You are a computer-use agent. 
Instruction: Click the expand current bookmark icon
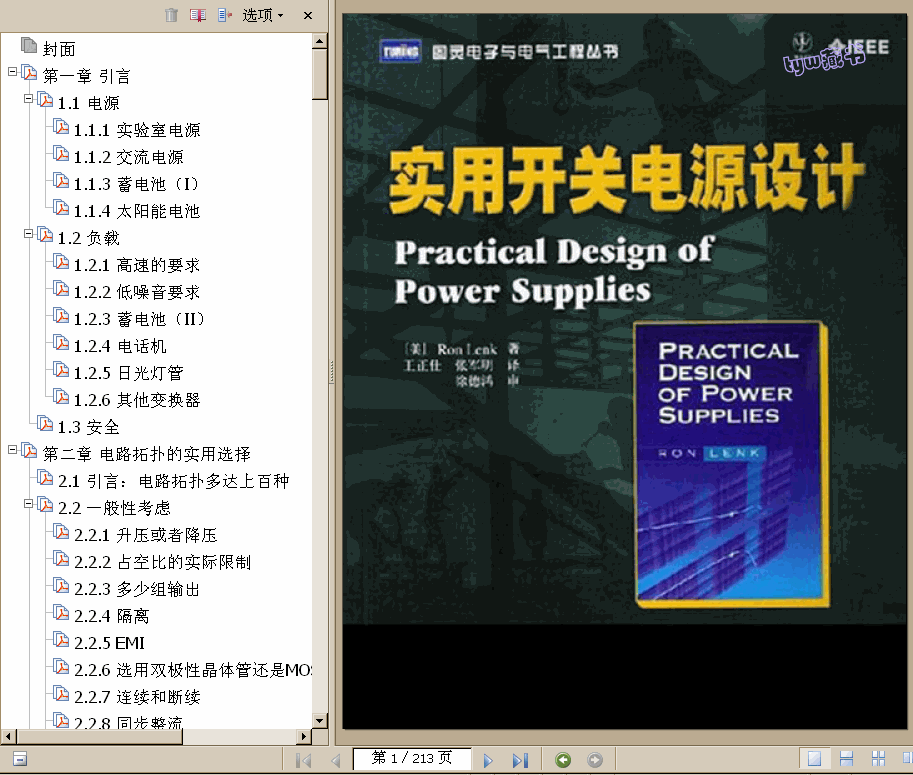pyautogui.click(x=224, y=15)
